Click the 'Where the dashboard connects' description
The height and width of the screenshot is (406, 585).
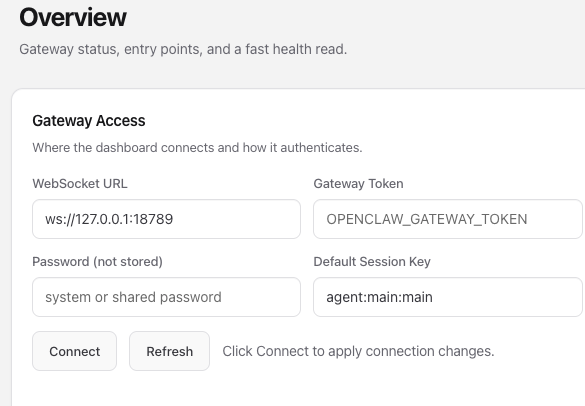197,148
